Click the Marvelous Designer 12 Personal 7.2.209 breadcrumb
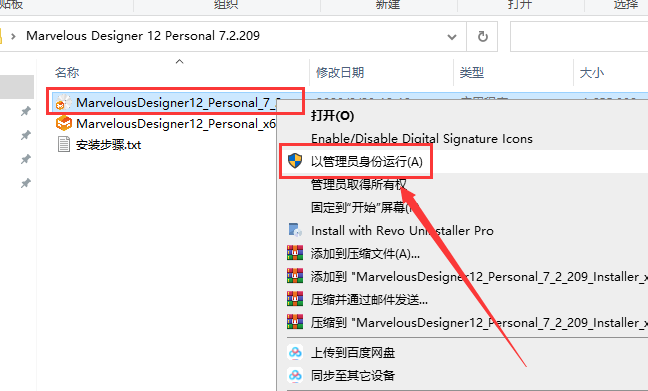The height and width of the screenshot is (391, 648). coord(143,36)
